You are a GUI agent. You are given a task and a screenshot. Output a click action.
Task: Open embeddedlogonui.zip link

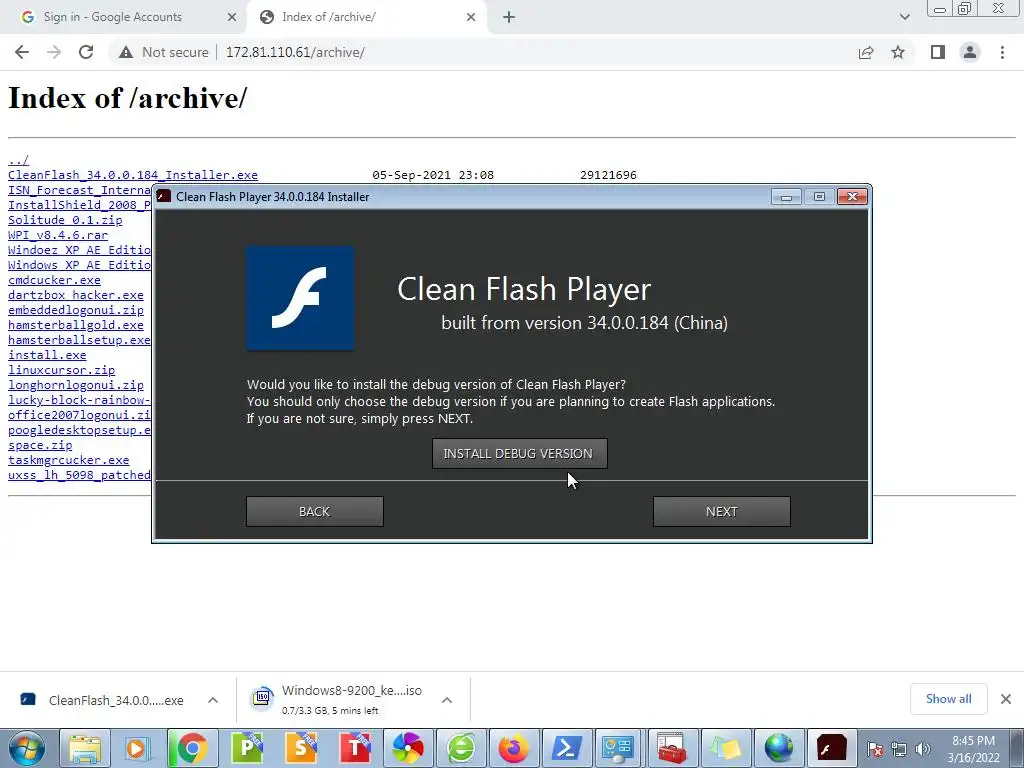(x=76, y=310)
